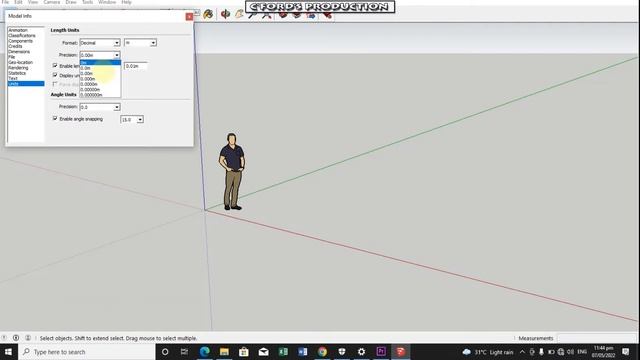Image resolution: width=640 pixels, height=360 pixels.
Task: Click the network tray icon
Action: point(561,352)
